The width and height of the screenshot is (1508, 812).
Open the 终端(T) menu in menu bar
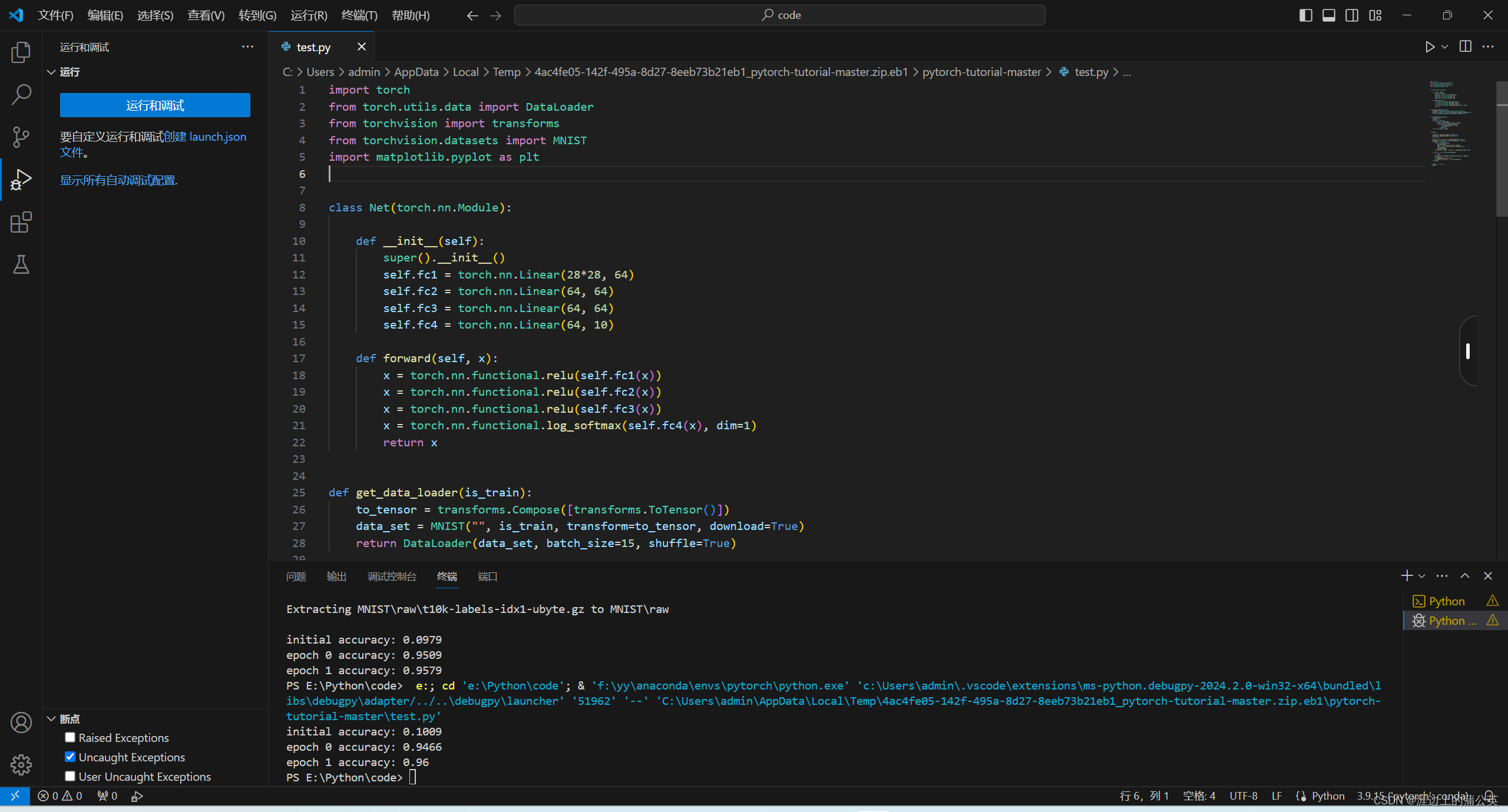coord(359,15)
